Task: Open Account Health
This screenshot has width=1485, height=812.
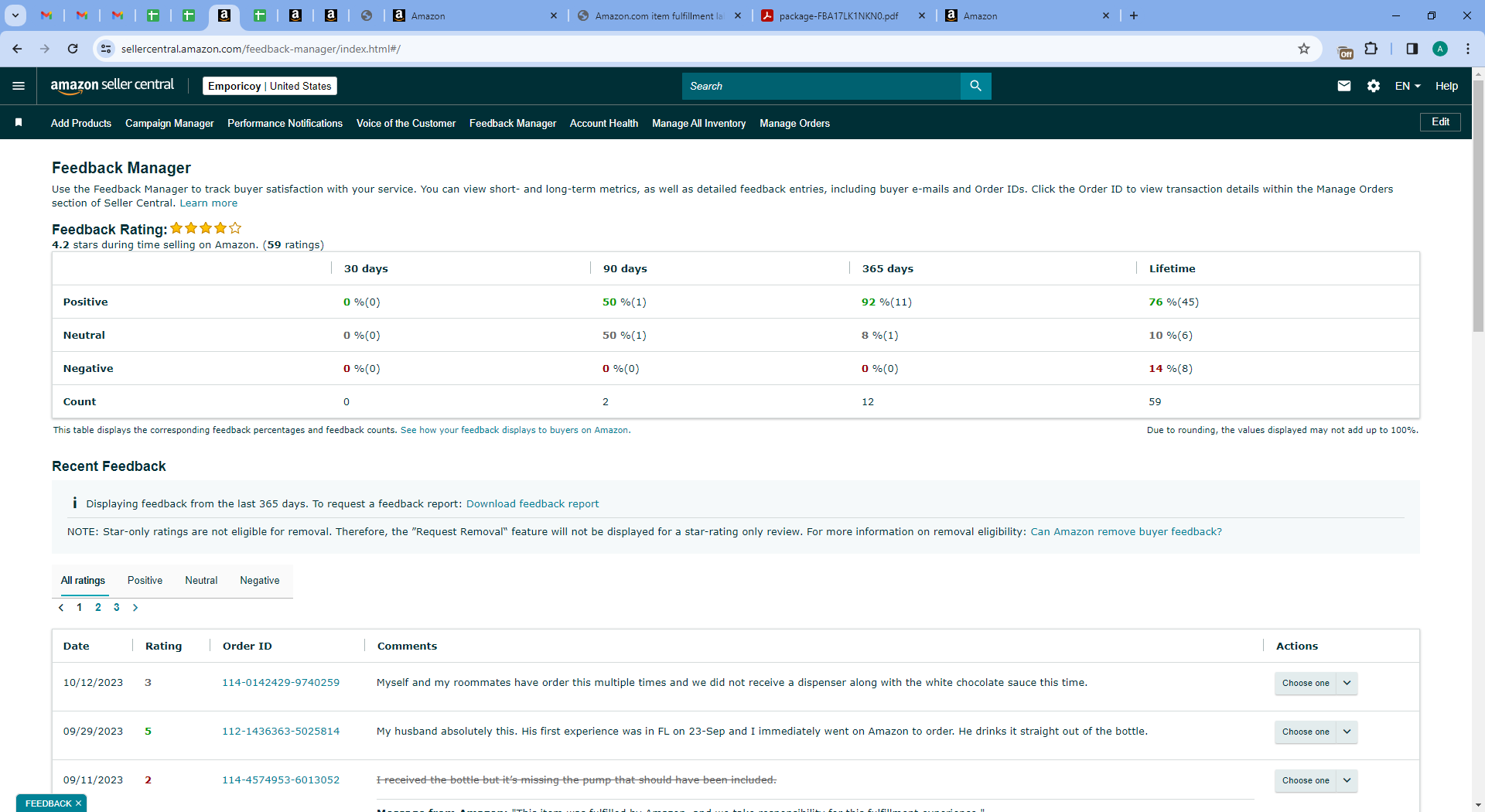Action: pos(604,123)
